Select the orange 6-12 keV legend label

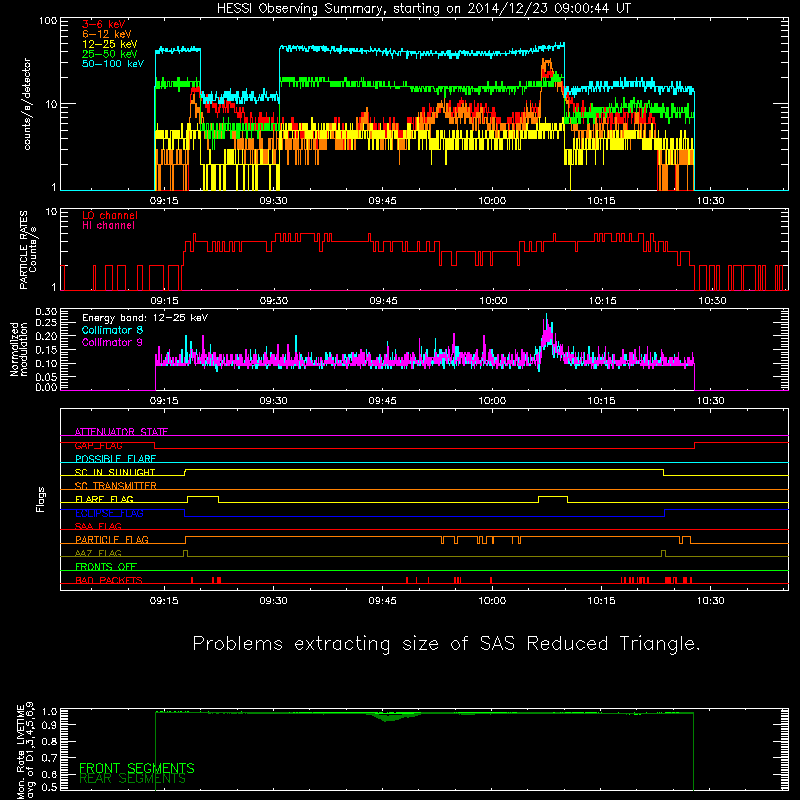(107, 34)
